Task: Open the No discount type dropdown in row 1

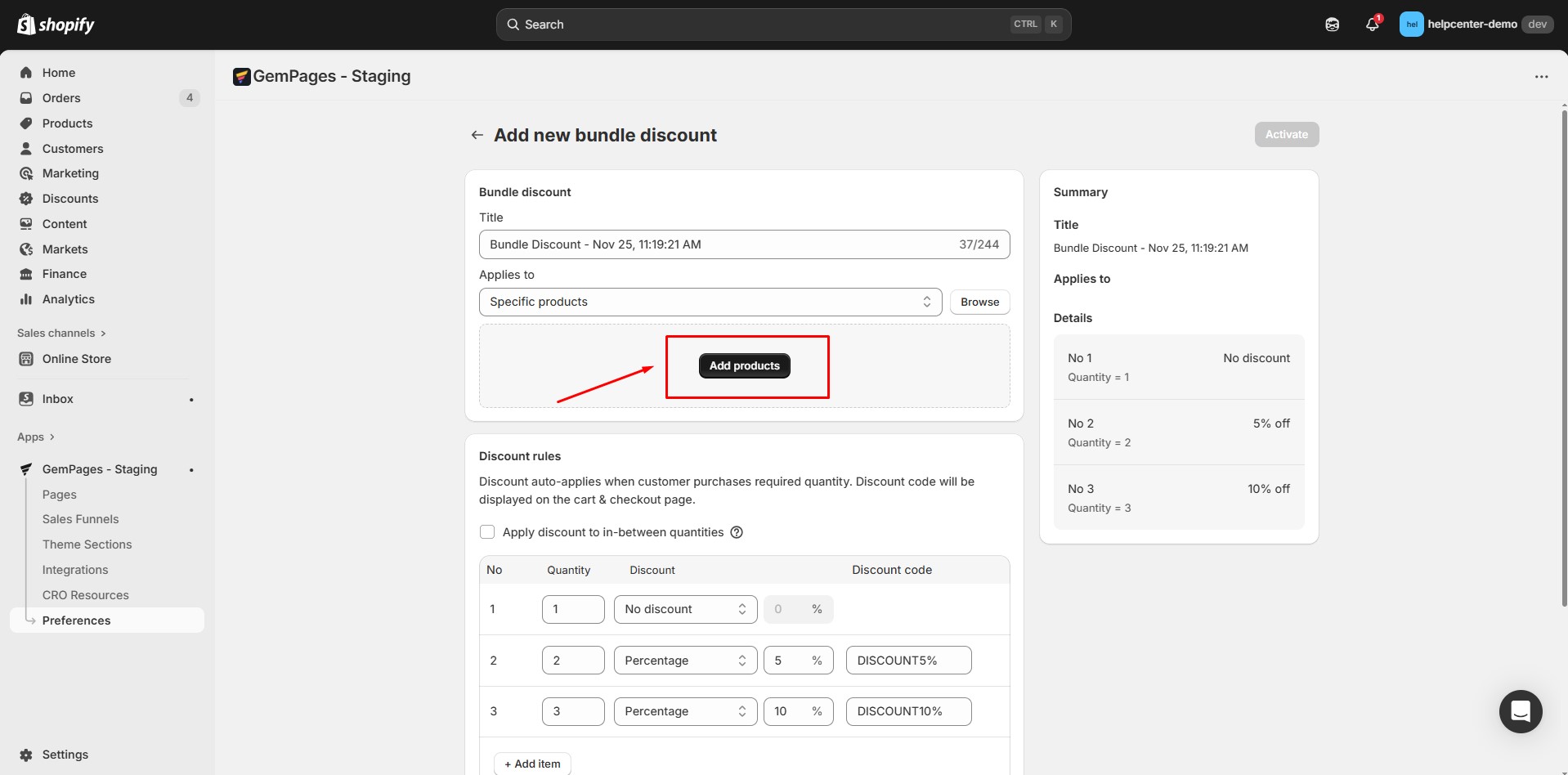Action: pyautogui.click(x=685, y=609)
